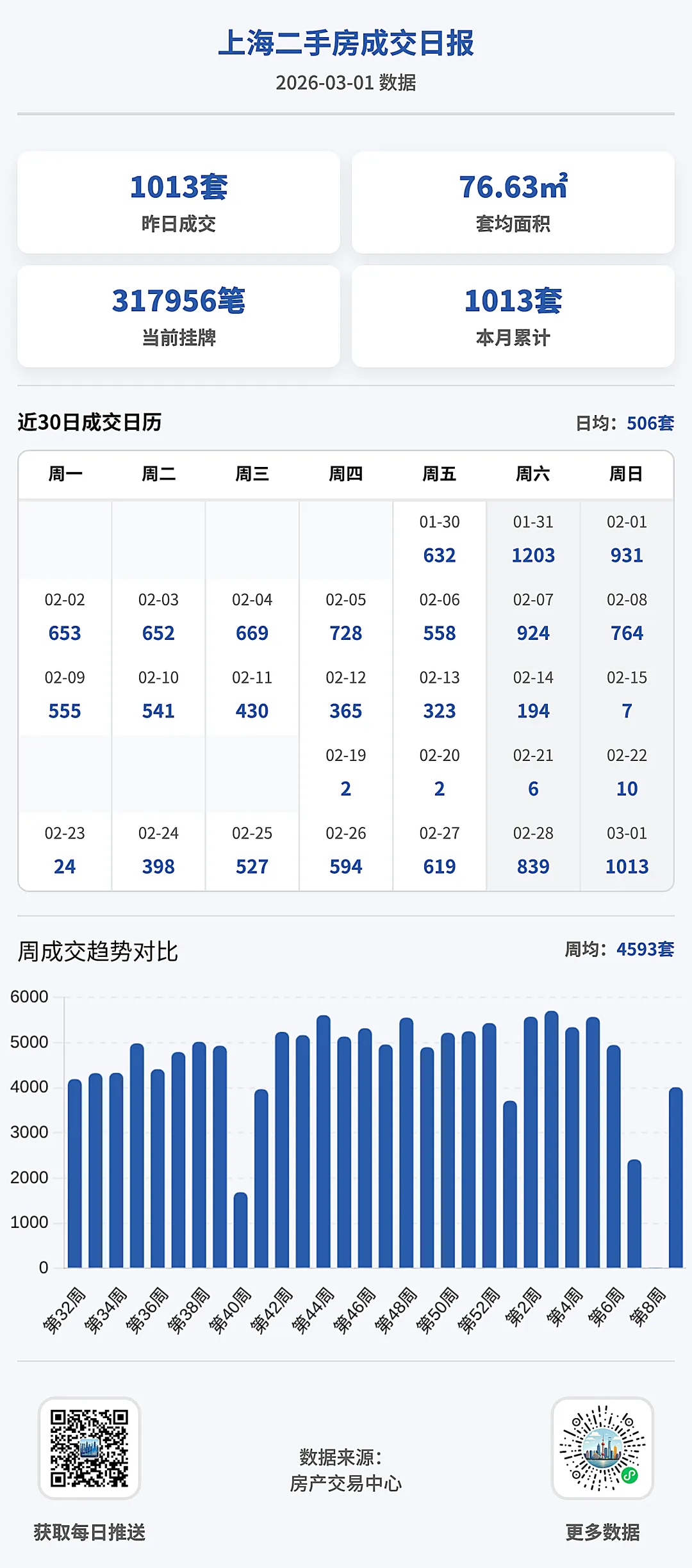
Task: Click the 周成交趋势对比 chart heading
Action: (x=97, y=952)
